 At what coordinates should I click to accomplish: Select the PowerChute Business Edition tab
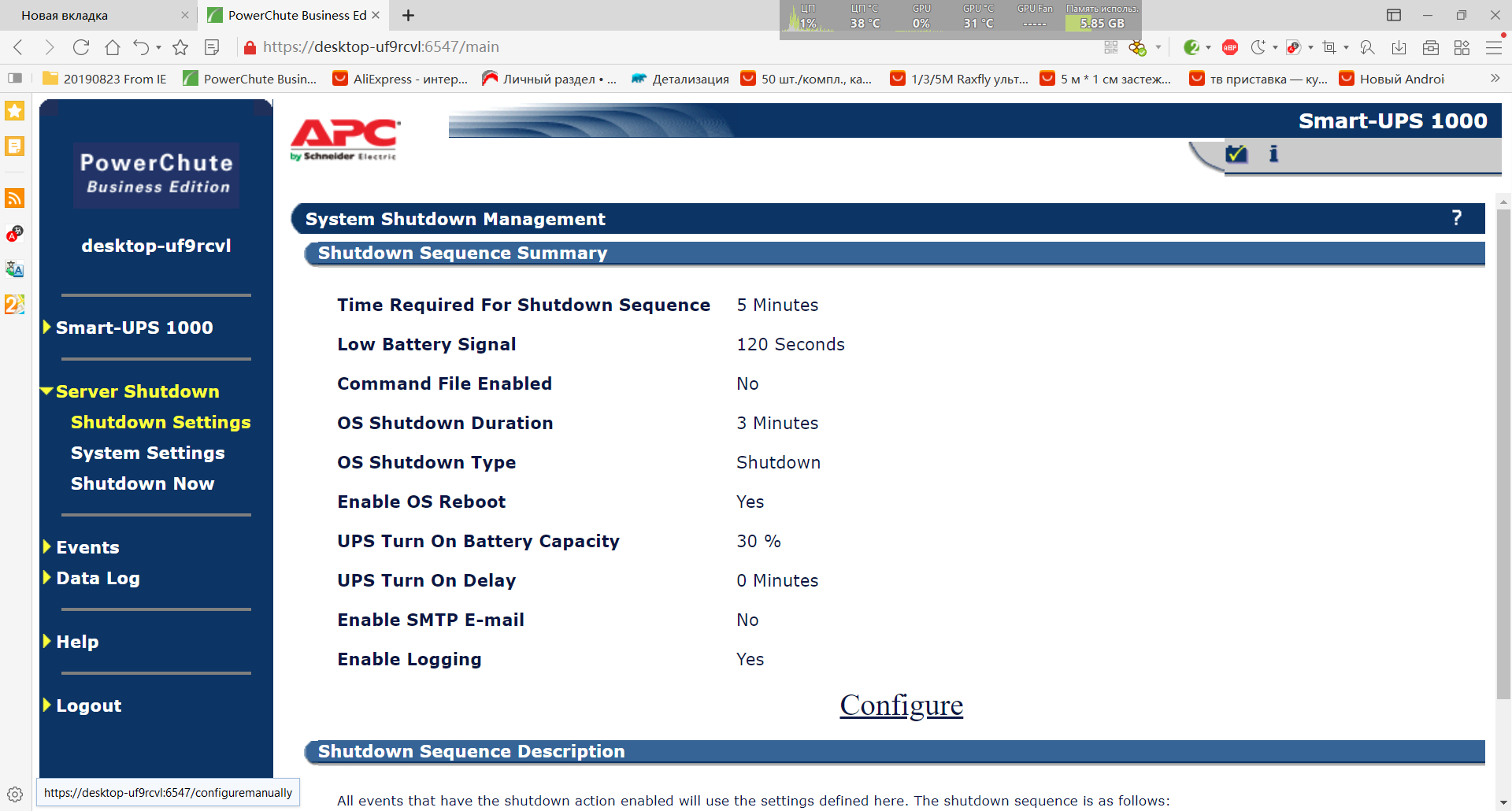(292, 16)
